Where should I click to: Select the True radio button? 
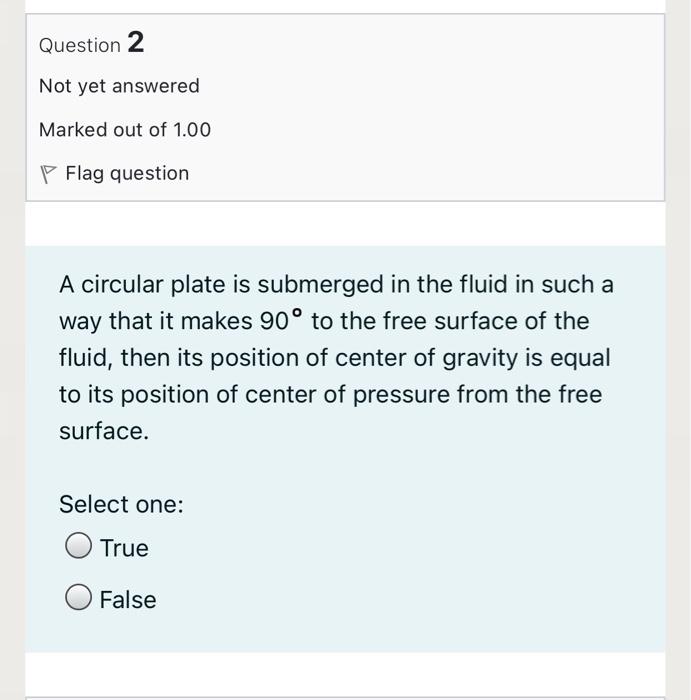pyautogui.click(x=79, y=546)
